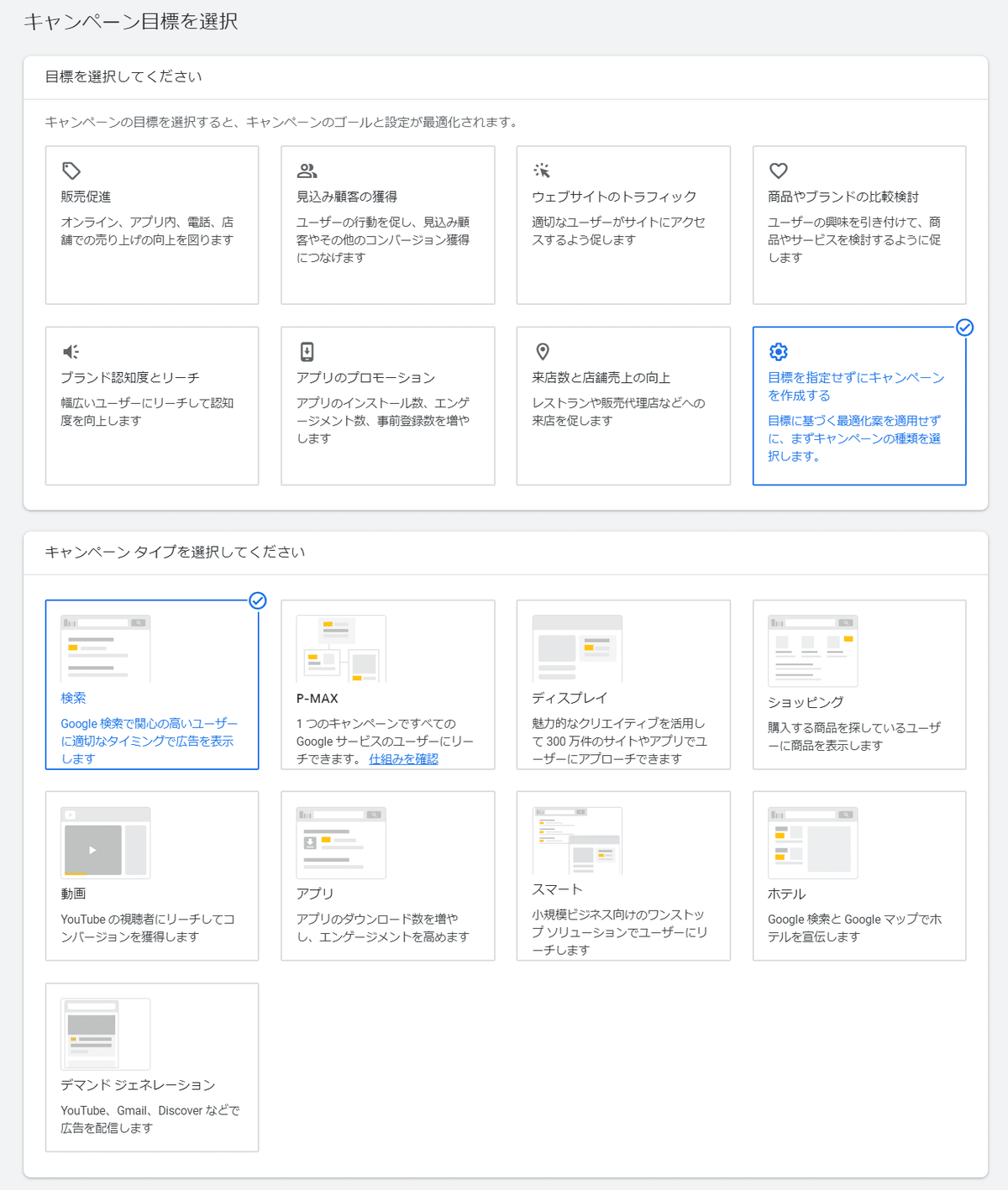
Task: Click 目標を指定せずにキャンペーンを作成する title
Action: point(856,386)
